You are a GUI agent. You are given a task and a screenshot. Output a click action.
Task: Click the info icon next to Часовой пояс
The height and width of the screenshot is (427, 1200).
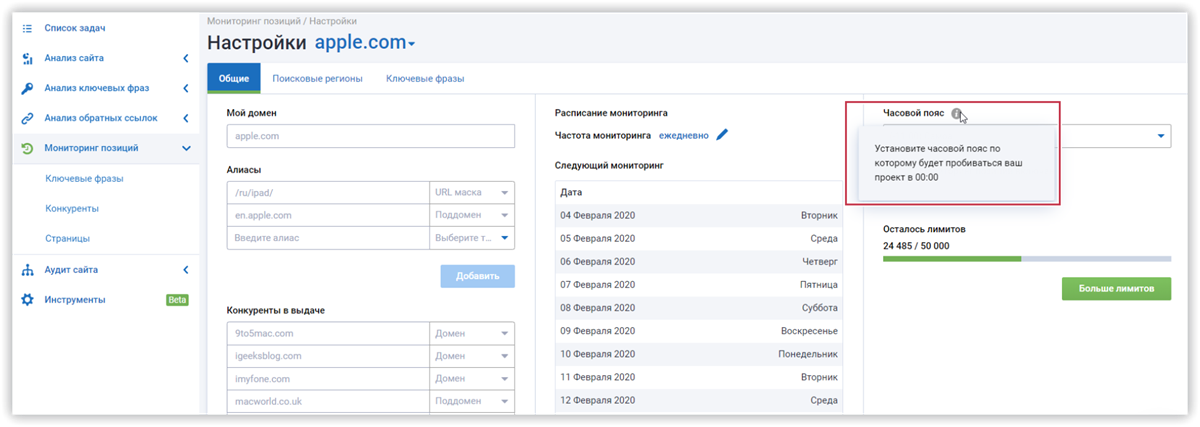click(x=957, y=114)
